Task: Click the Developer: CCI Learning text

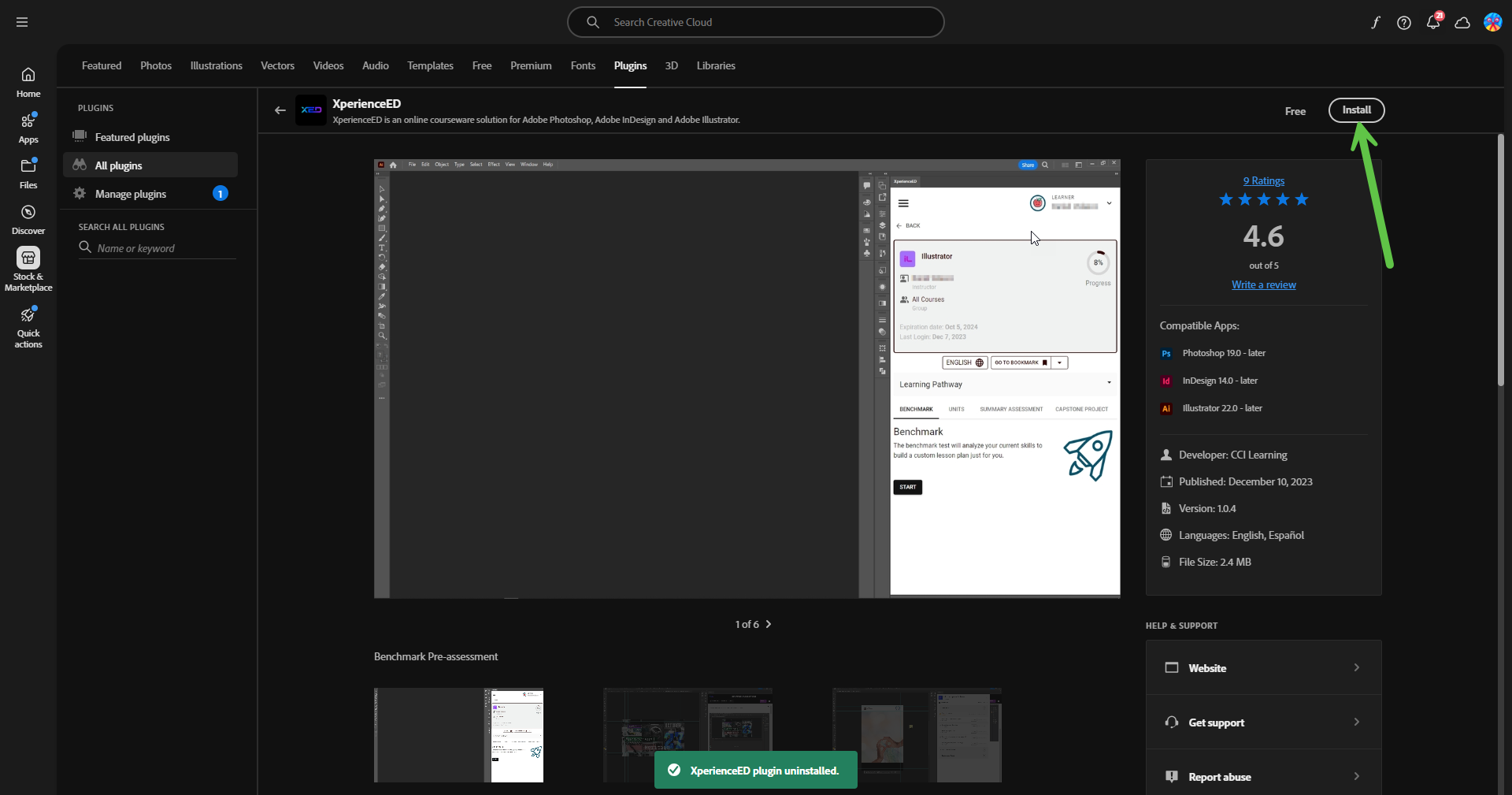Action: 1232,455
